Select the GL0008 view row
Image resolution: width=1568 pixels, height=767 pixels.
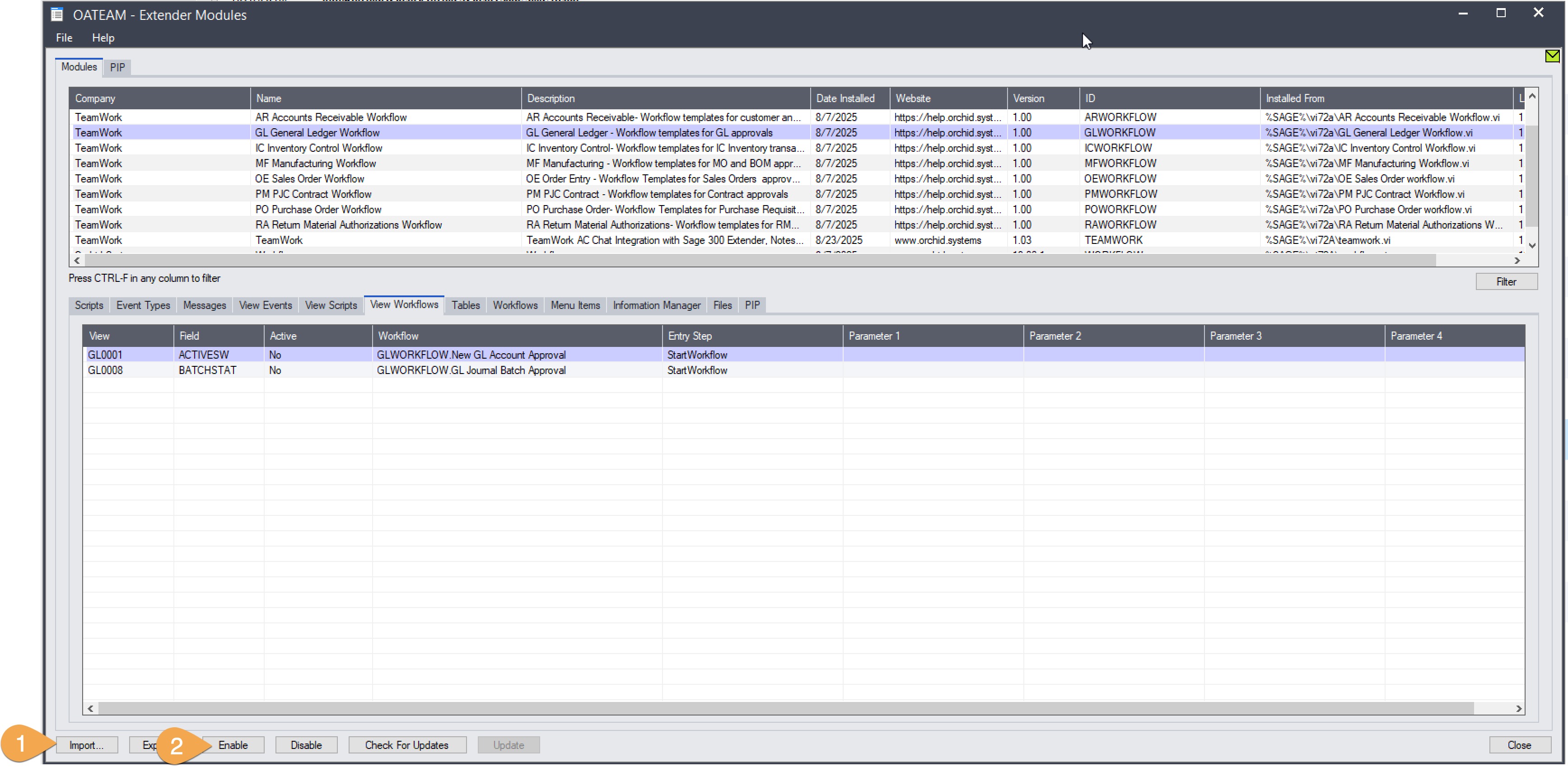tap(803, 370)
